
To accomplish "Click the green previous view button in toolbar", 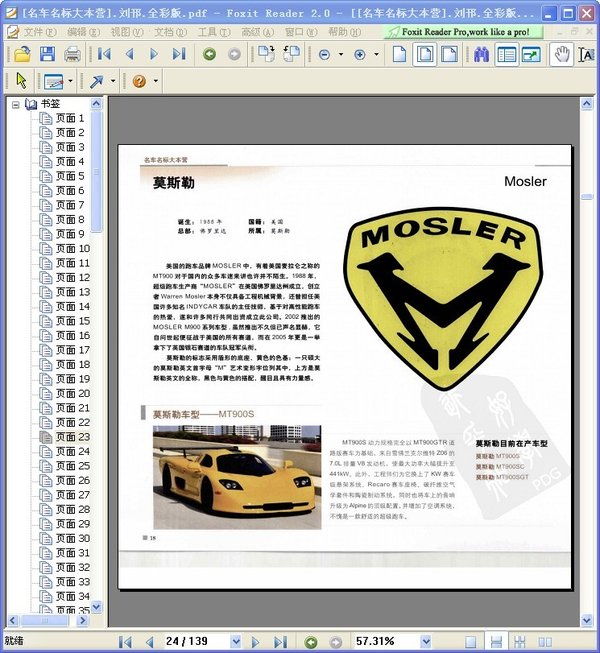I will click(x=209, y=54).
